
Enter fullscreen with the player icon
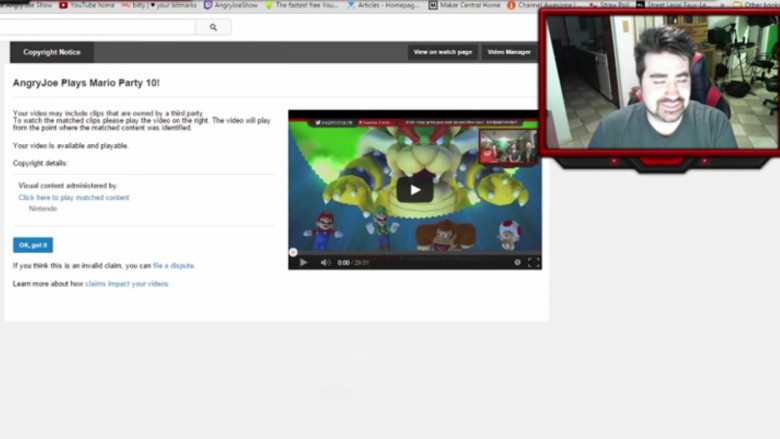tap(533, 263)
